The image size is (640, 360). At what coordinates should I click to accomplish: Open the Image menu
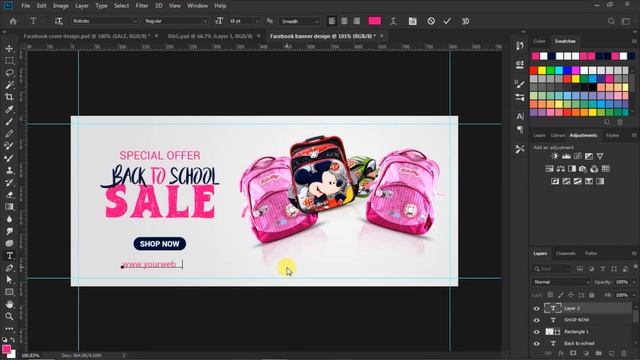tap(60, 6)
